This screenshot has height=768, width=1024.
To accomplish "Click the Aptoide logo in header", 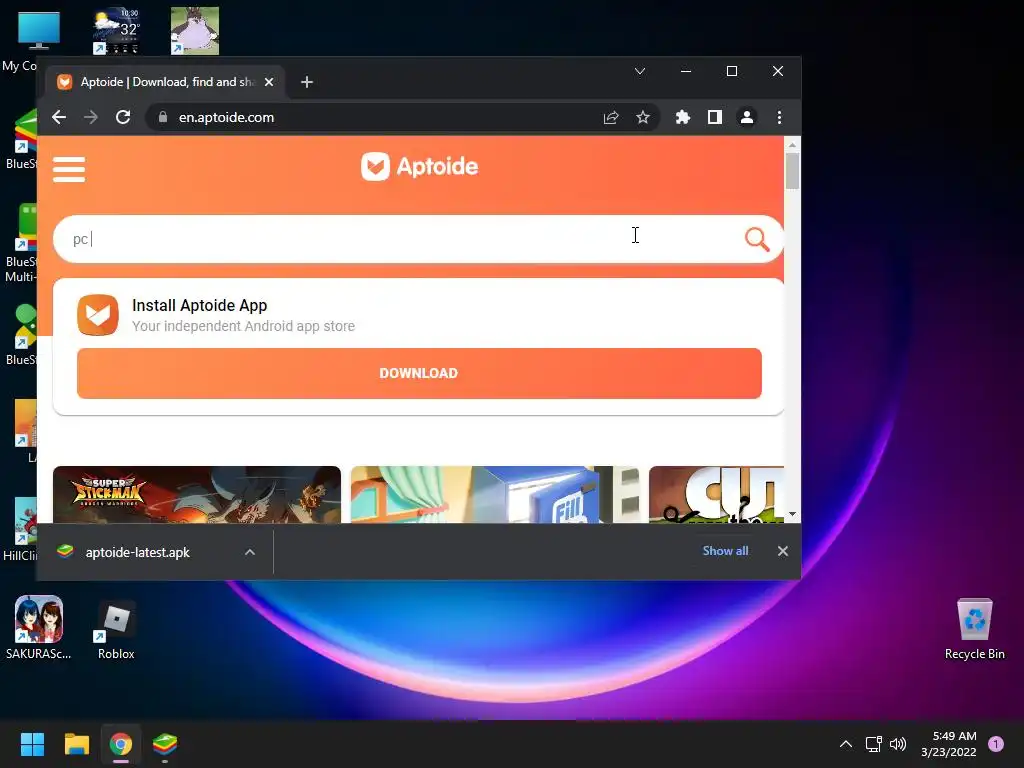I will click(x=419, y=167).
